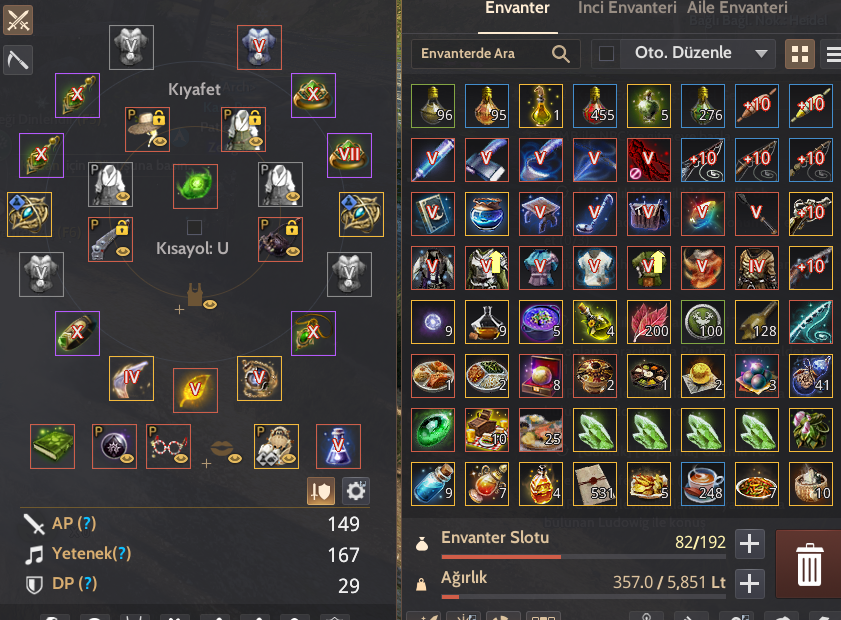Toggle eye visibility on the straw hat outfit
The width and height of the screenshot is (841, 620).
coord(160,141)
